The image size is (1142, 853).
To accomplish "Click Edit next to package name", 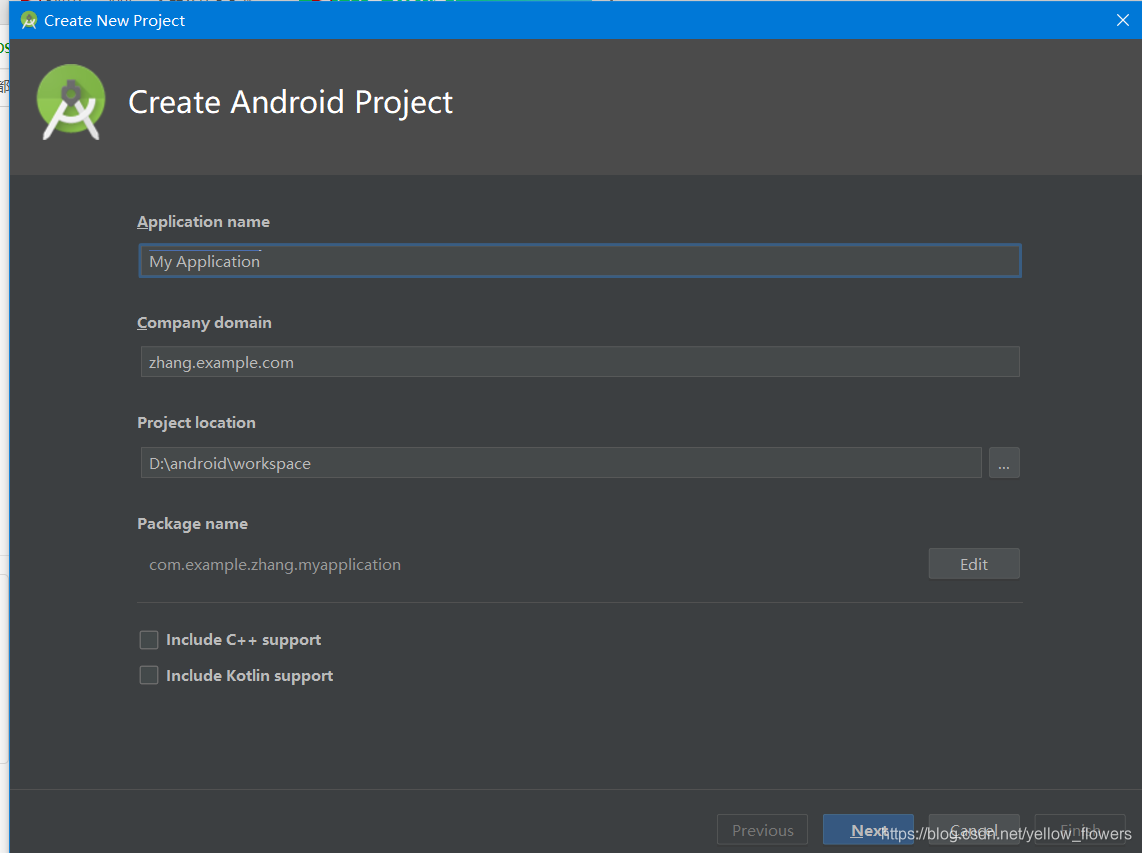I will (974, 564).
